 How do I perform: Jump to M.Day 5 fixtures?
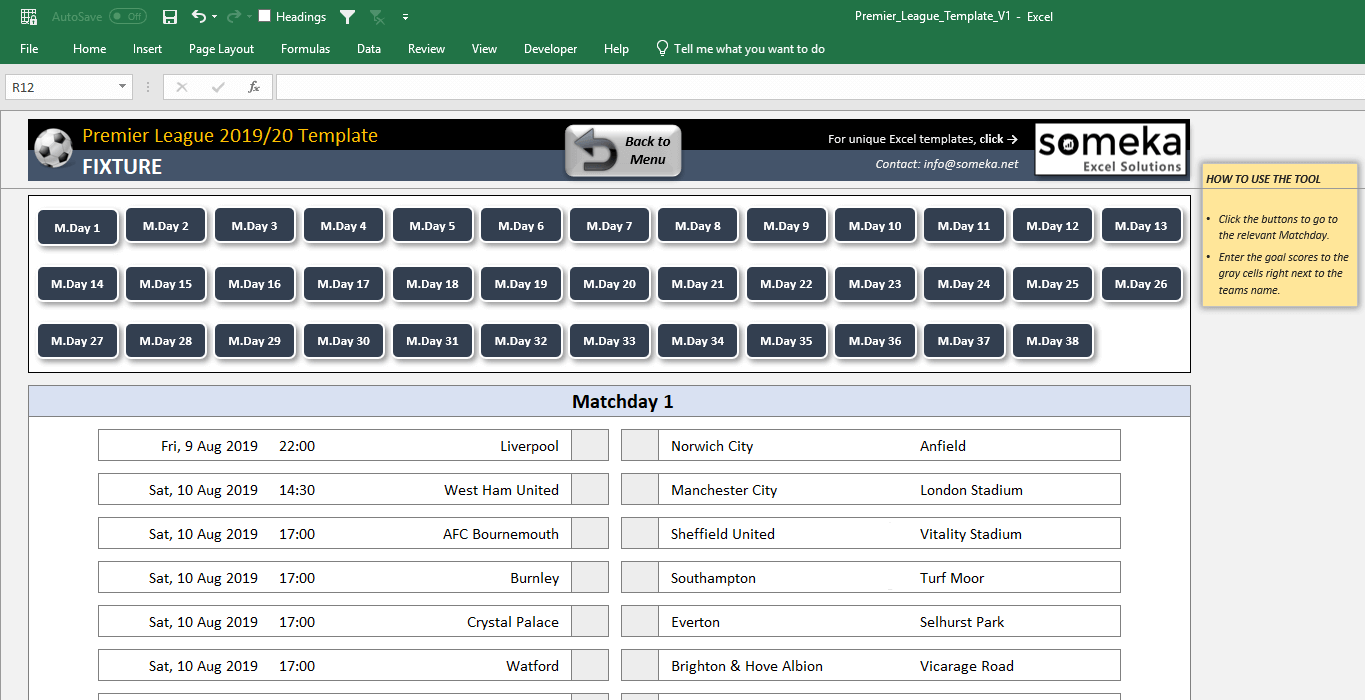(432, 226)
